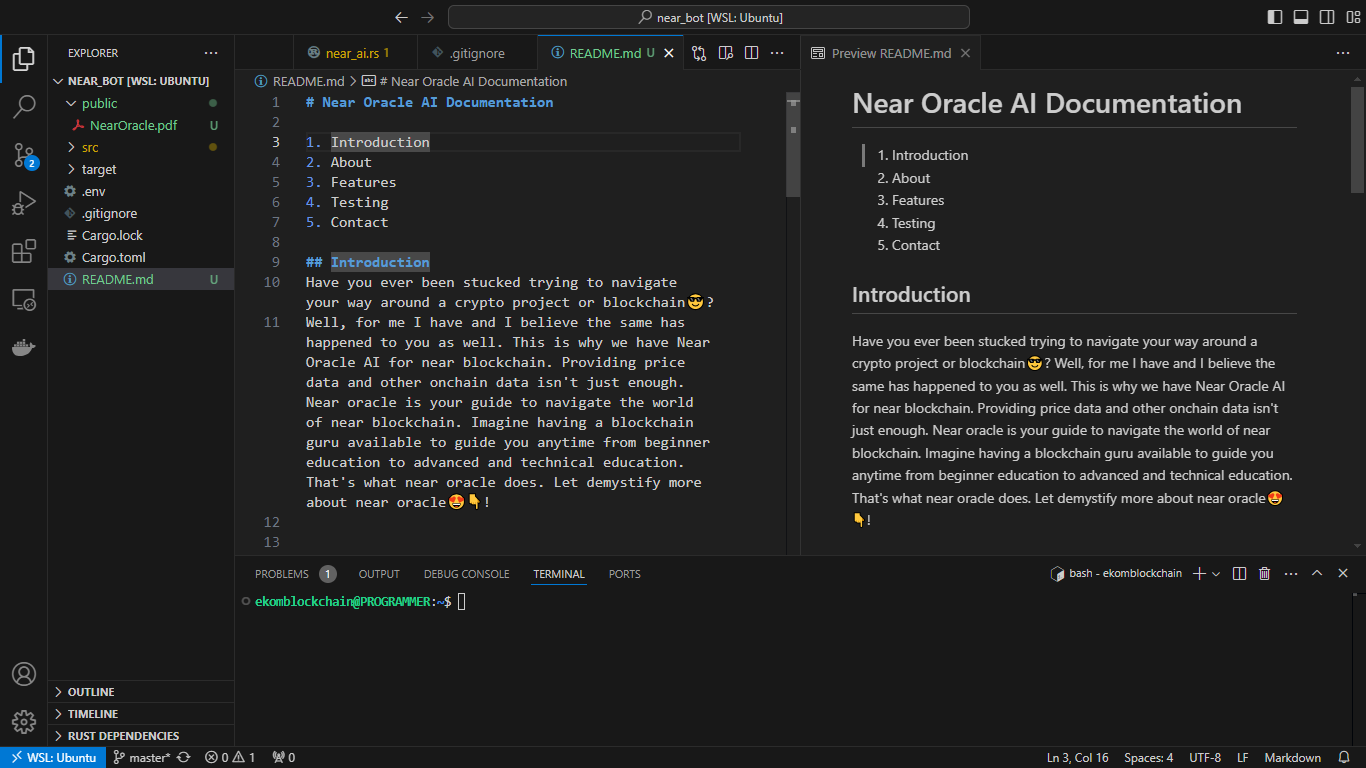
Task: Open the .env file in explorer
Action: [141, 191]
